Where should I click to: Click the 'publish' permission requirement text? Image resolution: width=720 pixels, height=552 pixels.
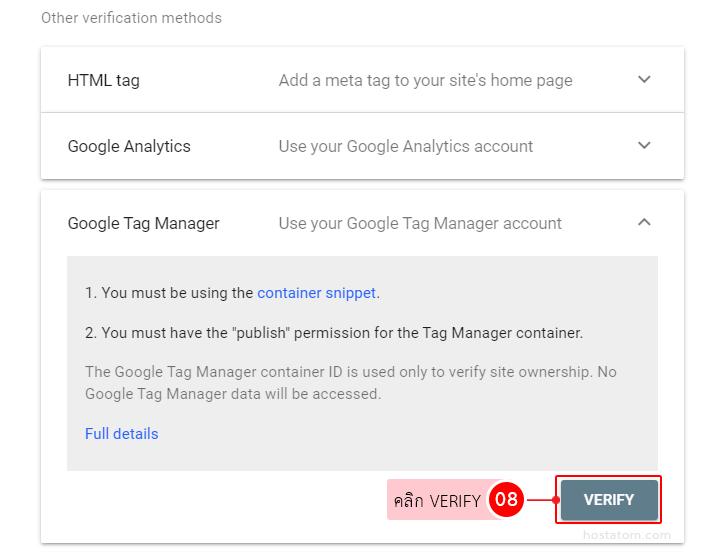334,332
